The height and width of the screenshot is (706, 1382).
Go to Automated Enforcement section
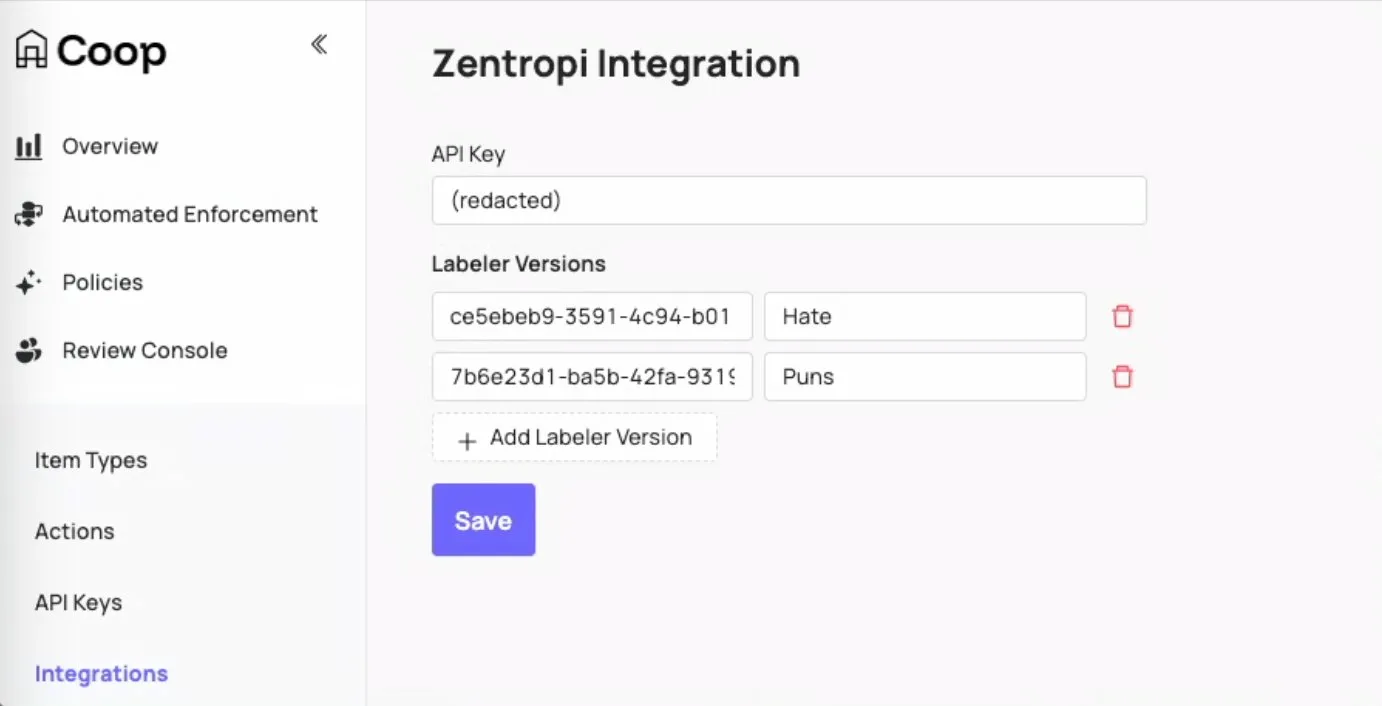[x=190, y=215]
